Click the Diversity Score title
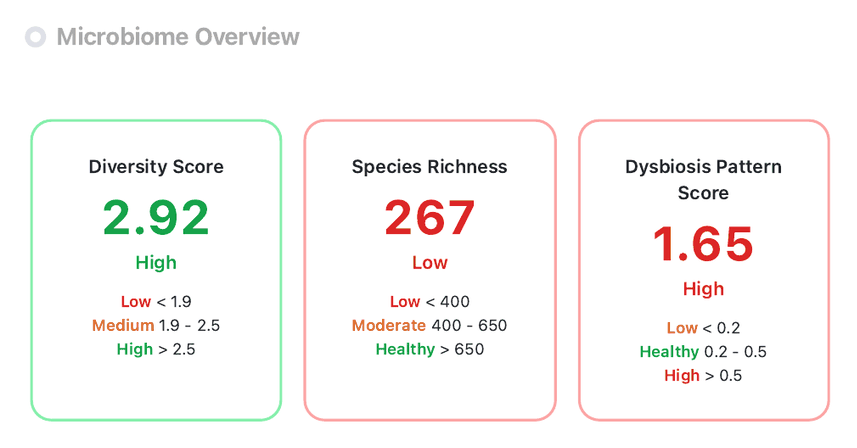This screenshot has height=448, width=857. (x=156, y=167)
